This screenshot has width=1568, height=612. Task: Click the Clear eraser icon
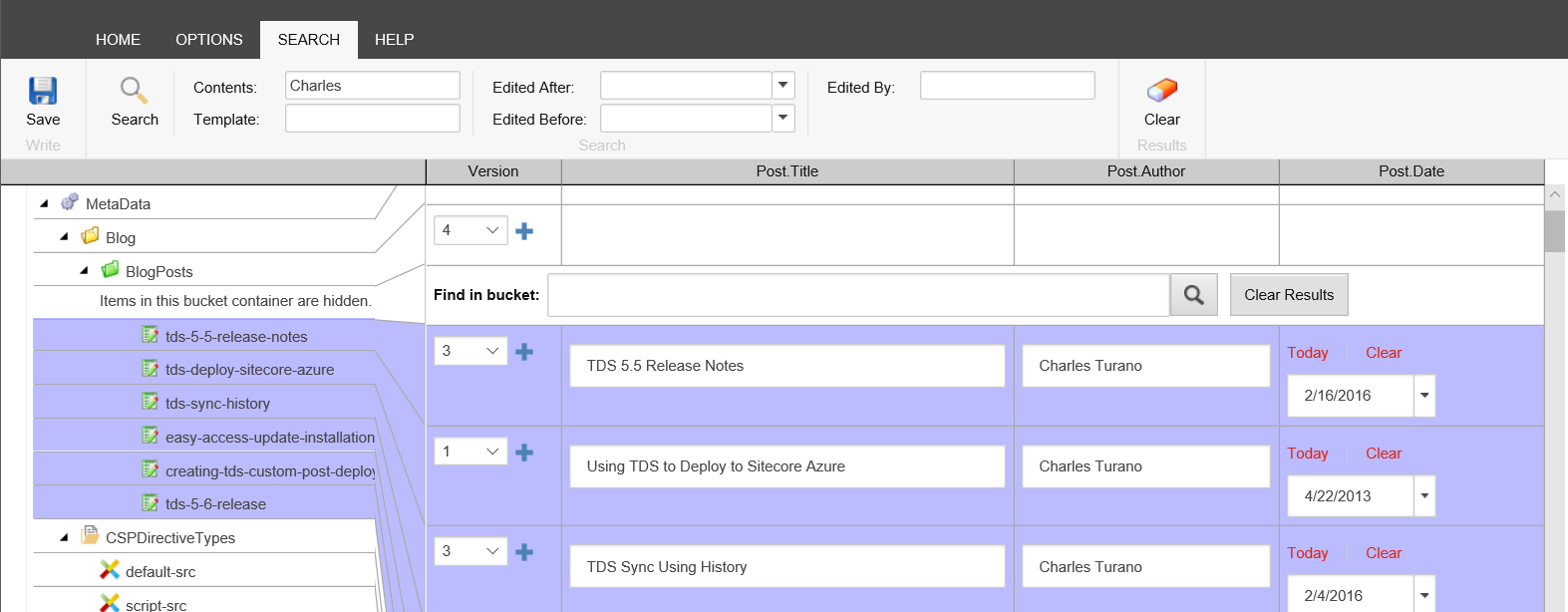click(1162, 91)
